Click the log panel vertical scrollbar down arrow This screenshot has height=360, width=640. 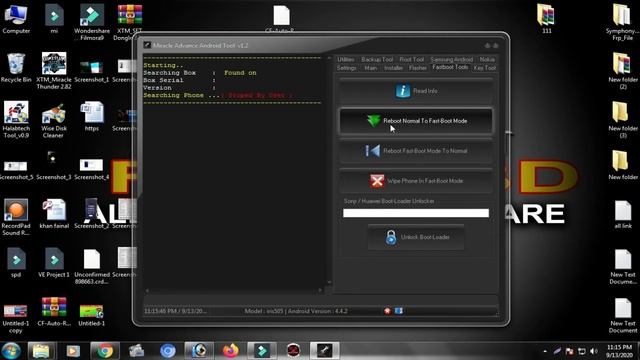click(329, 282)
